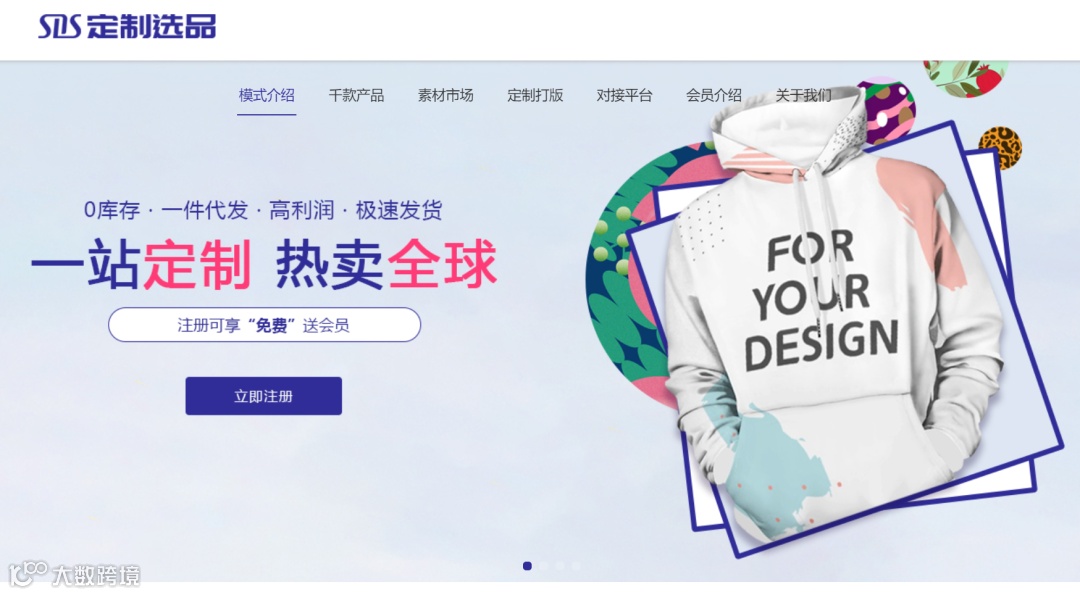Visit the 会员介绍 page link
The width and height of the screenshot is (1080, 595).
[714, 95]
